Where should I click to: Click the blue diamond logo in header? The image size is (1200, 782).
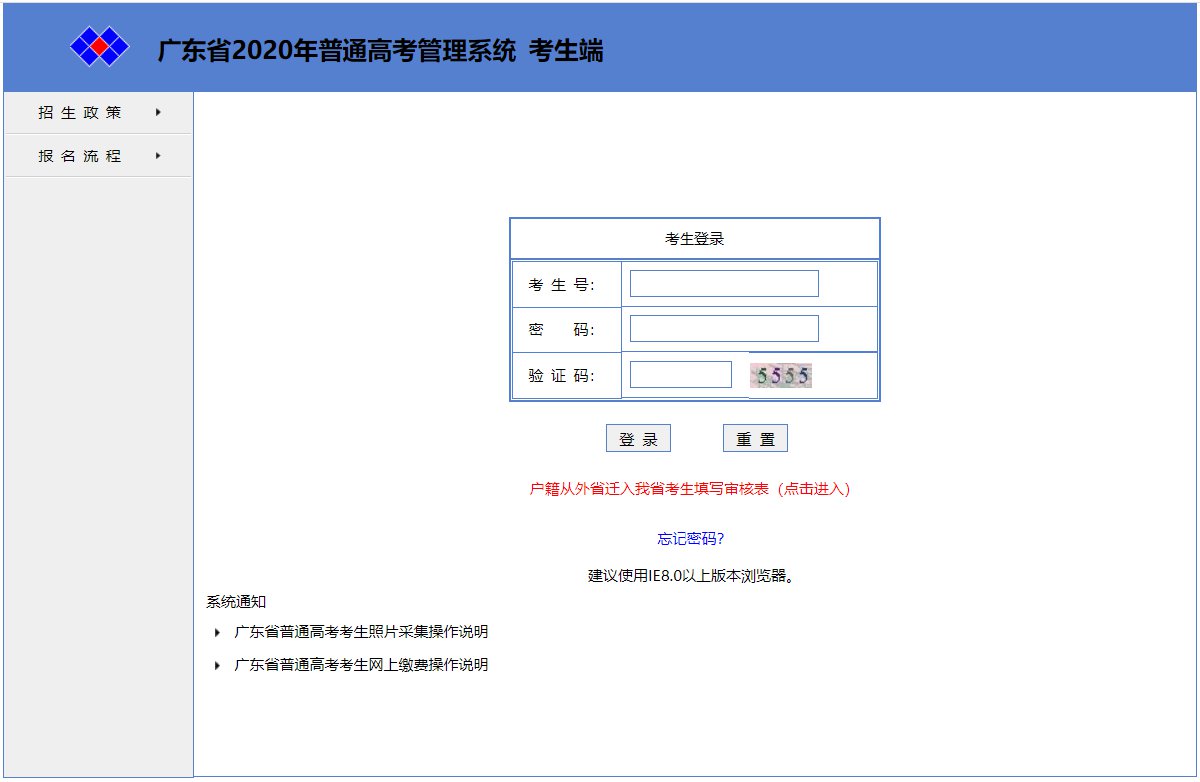[100, 46]
